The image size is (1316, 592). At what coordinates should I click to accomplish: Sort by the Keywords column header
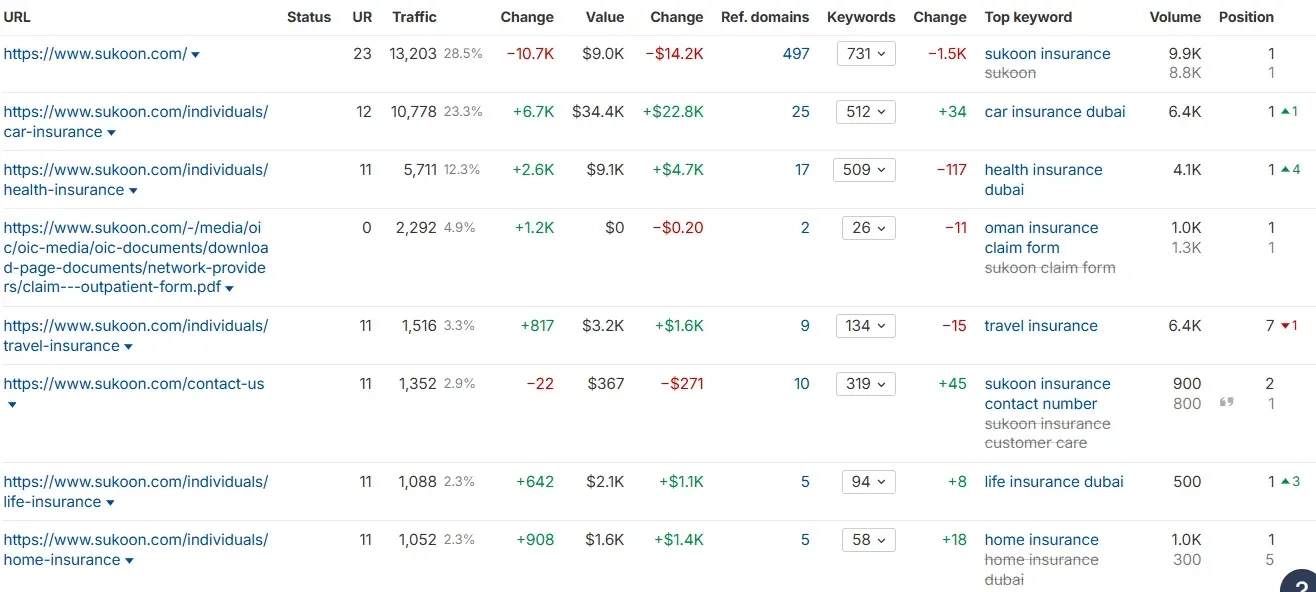(x=861, y=17)
